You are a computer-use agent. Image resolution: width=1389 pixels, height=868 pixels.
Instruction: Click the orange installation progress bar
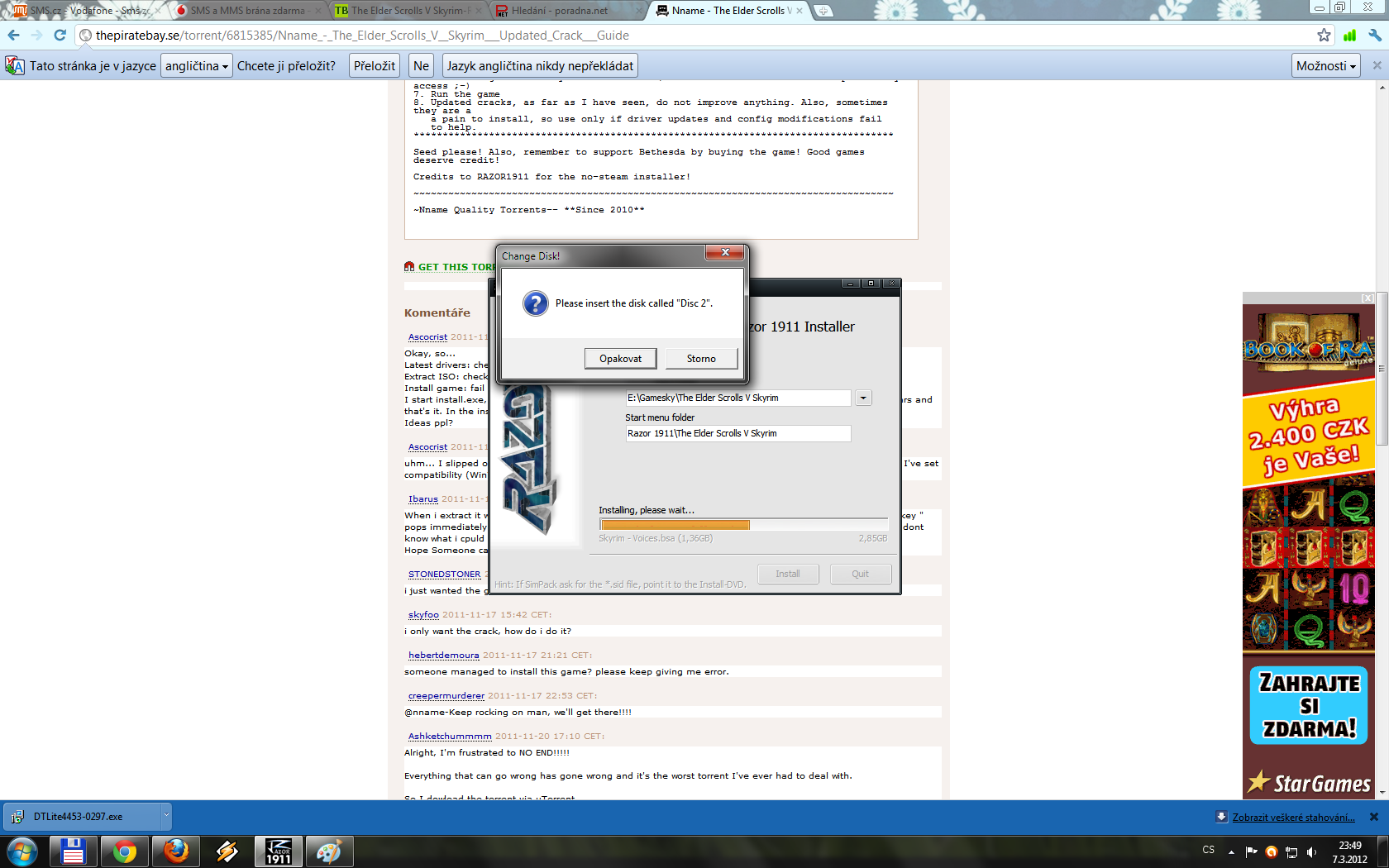pos(675,525)
